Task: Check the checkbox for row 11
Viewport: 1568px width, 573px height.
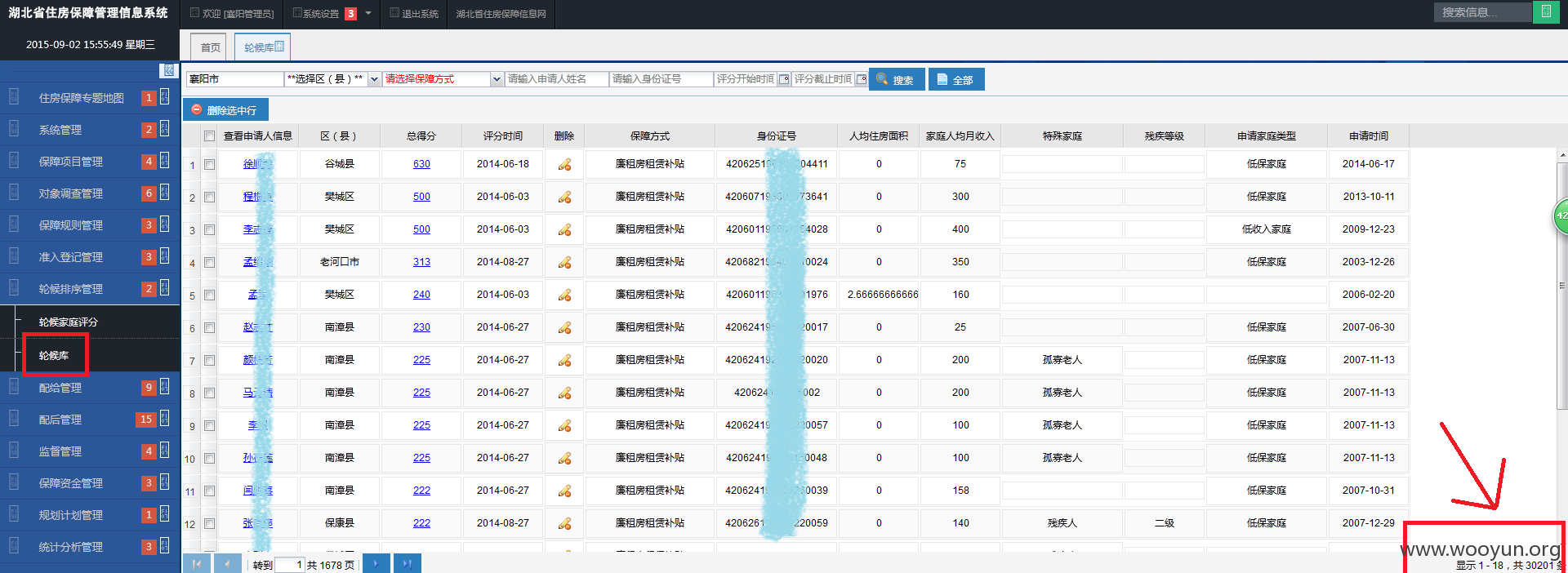Action: pos(209,491)
